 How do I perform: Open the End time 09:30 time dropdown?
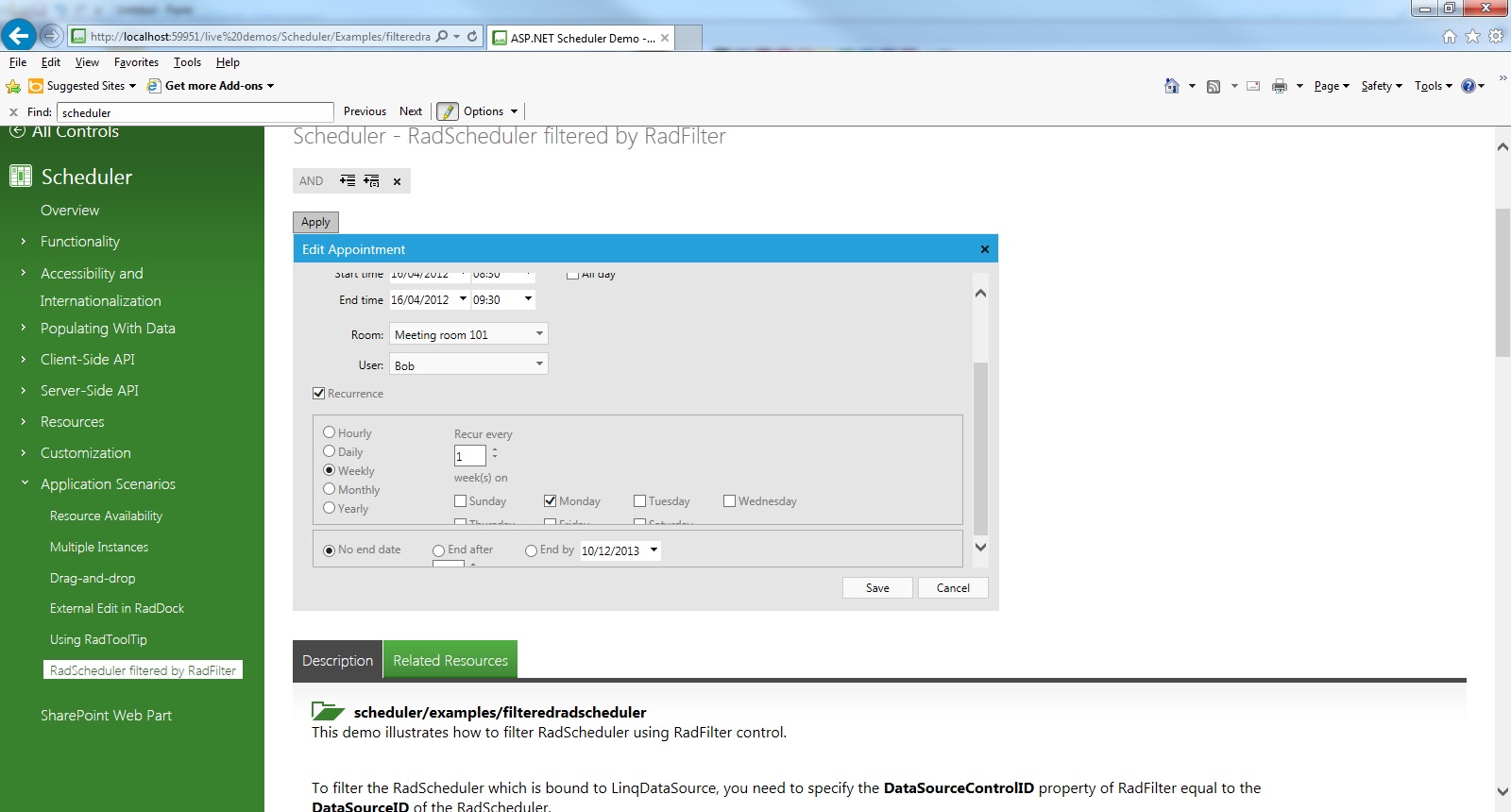(x=528, y=299)
